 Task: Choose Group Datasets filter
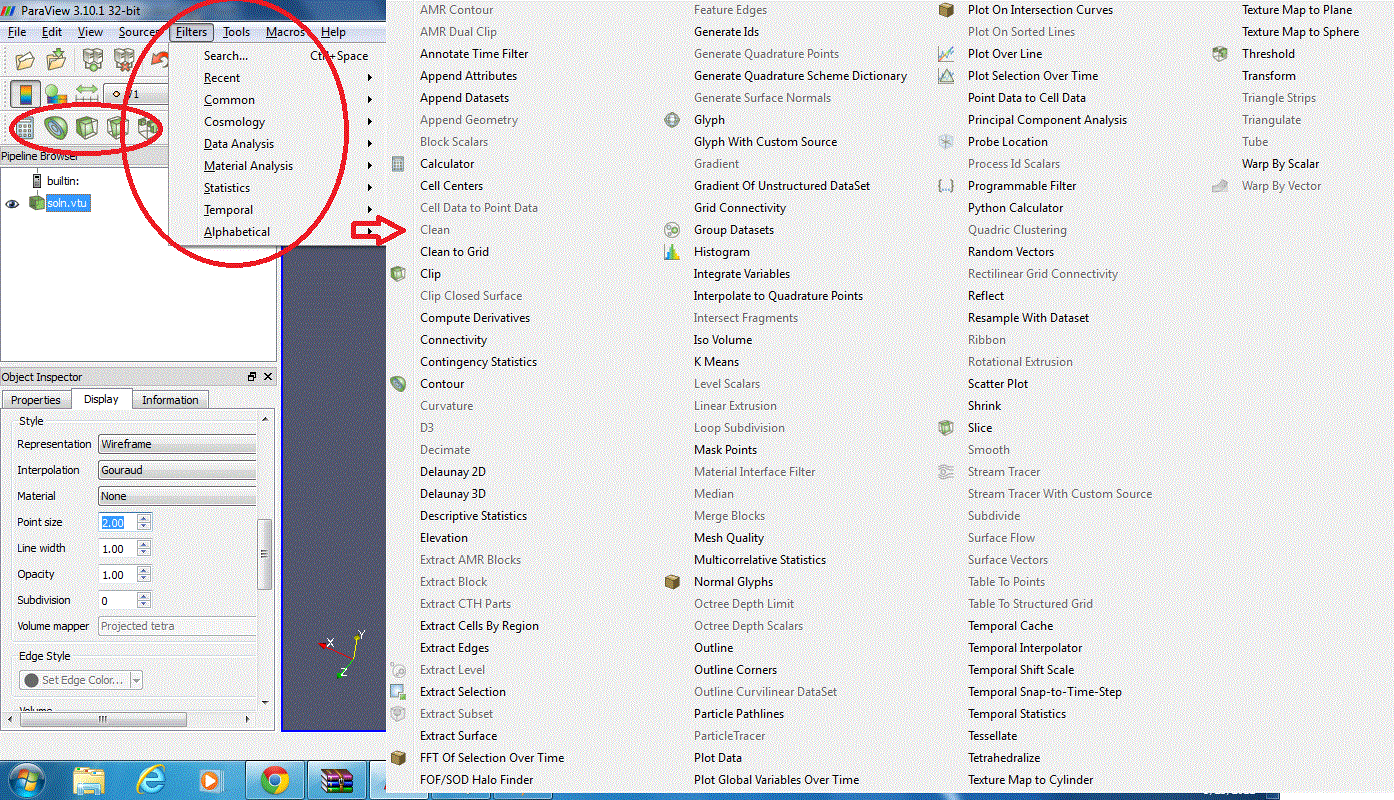tap(733, 230)
